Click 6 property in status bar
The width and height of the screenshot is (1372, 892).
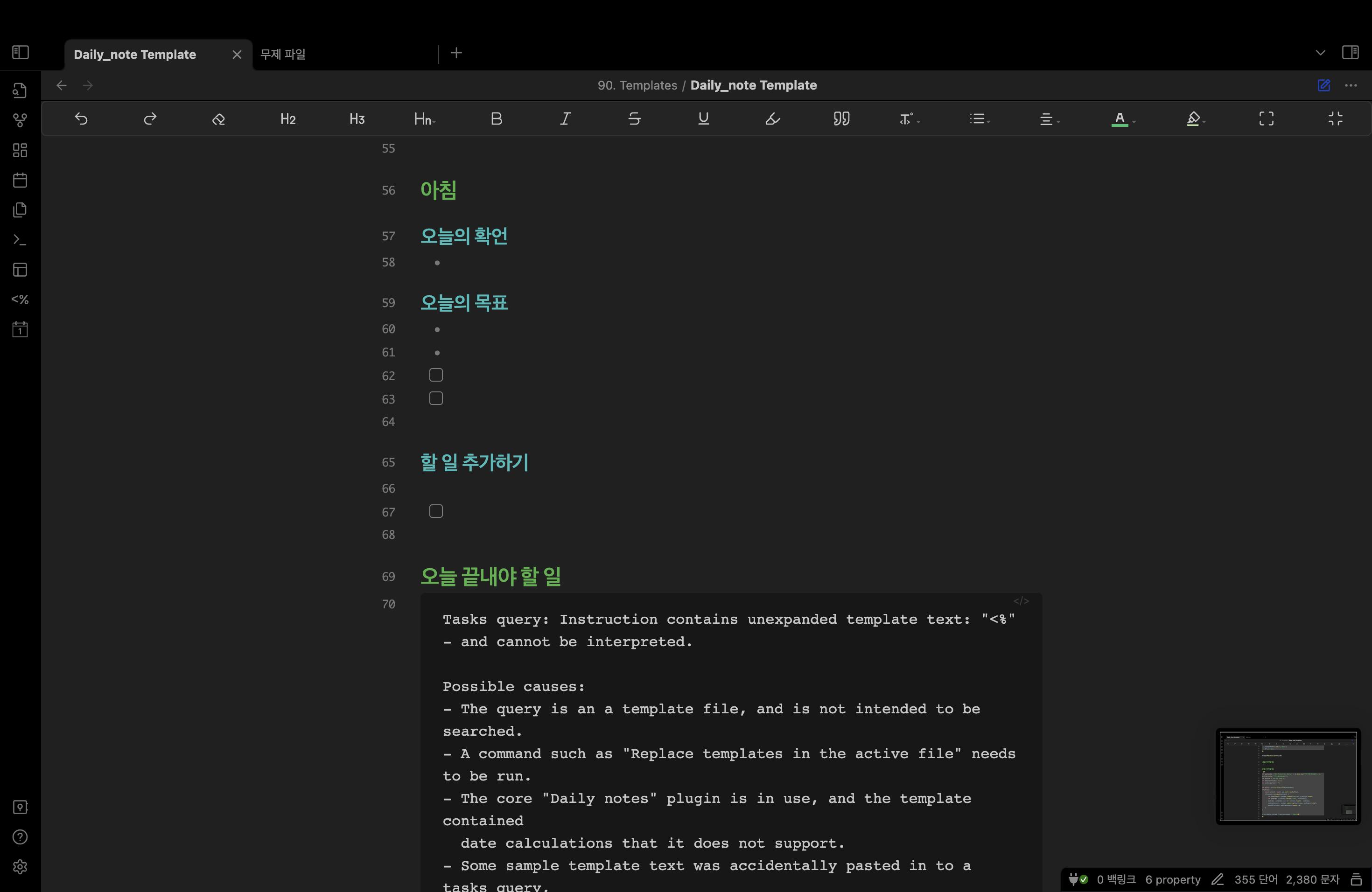pyautogui.click(x=1173, y=880)
